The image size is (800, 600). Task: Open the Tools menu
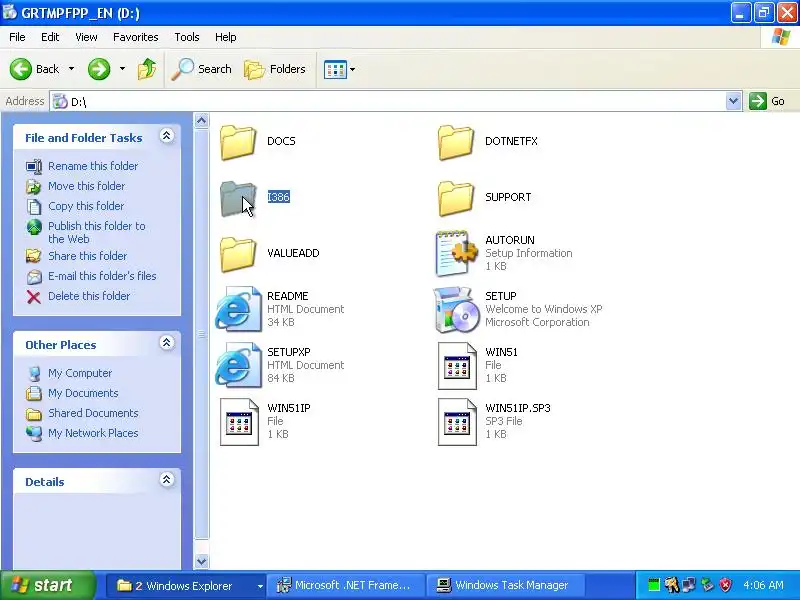point(187,37)
